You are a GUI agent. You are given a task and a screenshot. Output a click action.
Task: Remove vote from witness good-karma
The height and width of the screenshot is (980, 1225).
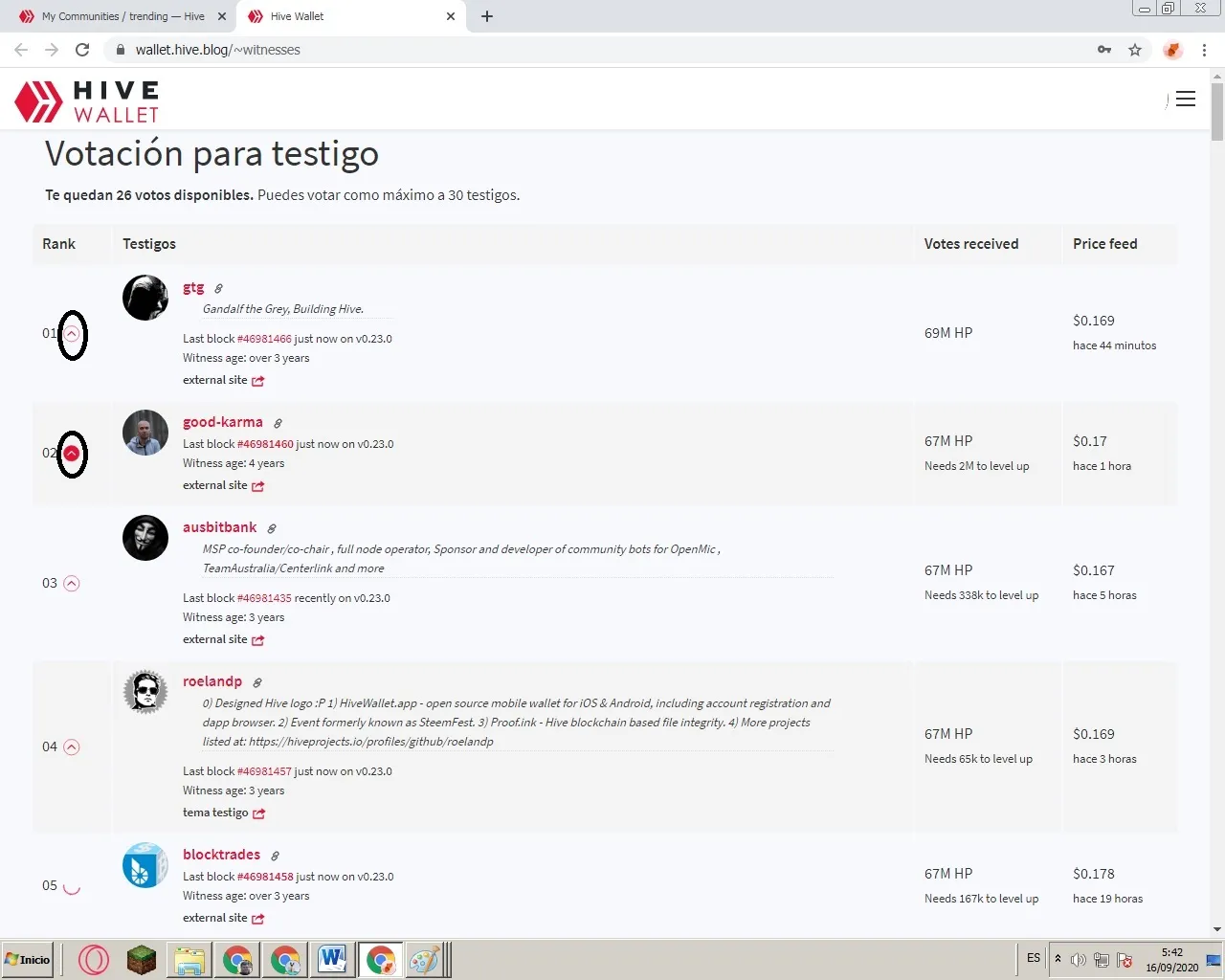pos(72,454)
